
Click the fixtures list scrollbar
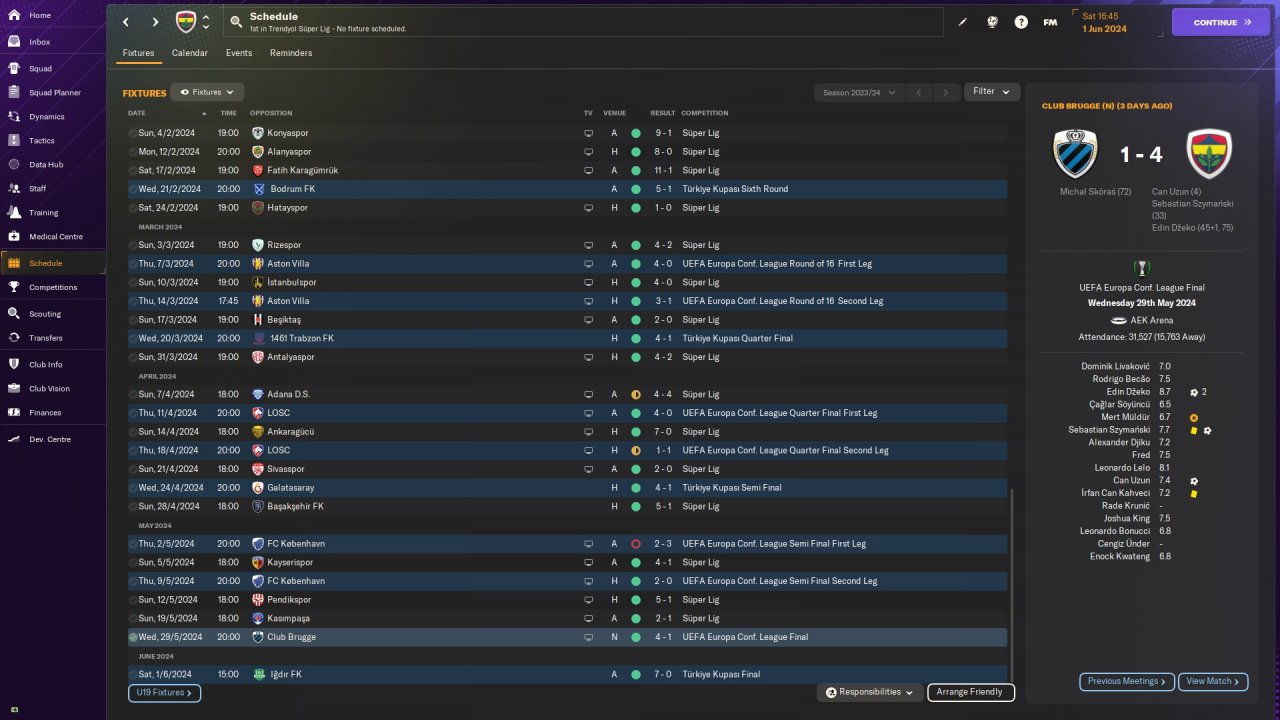pos(1012,587)
